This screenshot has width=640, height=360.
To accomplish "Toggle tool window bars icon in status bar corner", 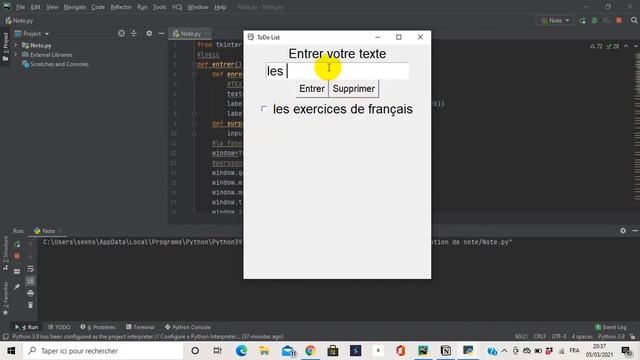I will (x=6, y=337).
